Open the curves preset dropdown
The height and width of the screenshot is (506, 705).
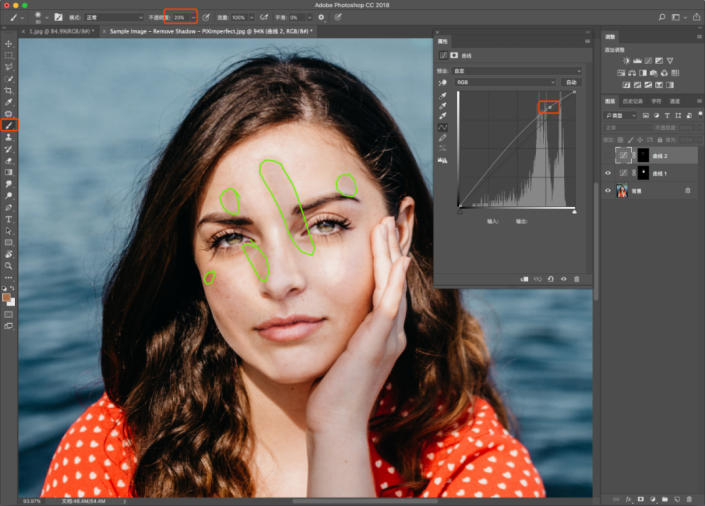coord(517,71)
